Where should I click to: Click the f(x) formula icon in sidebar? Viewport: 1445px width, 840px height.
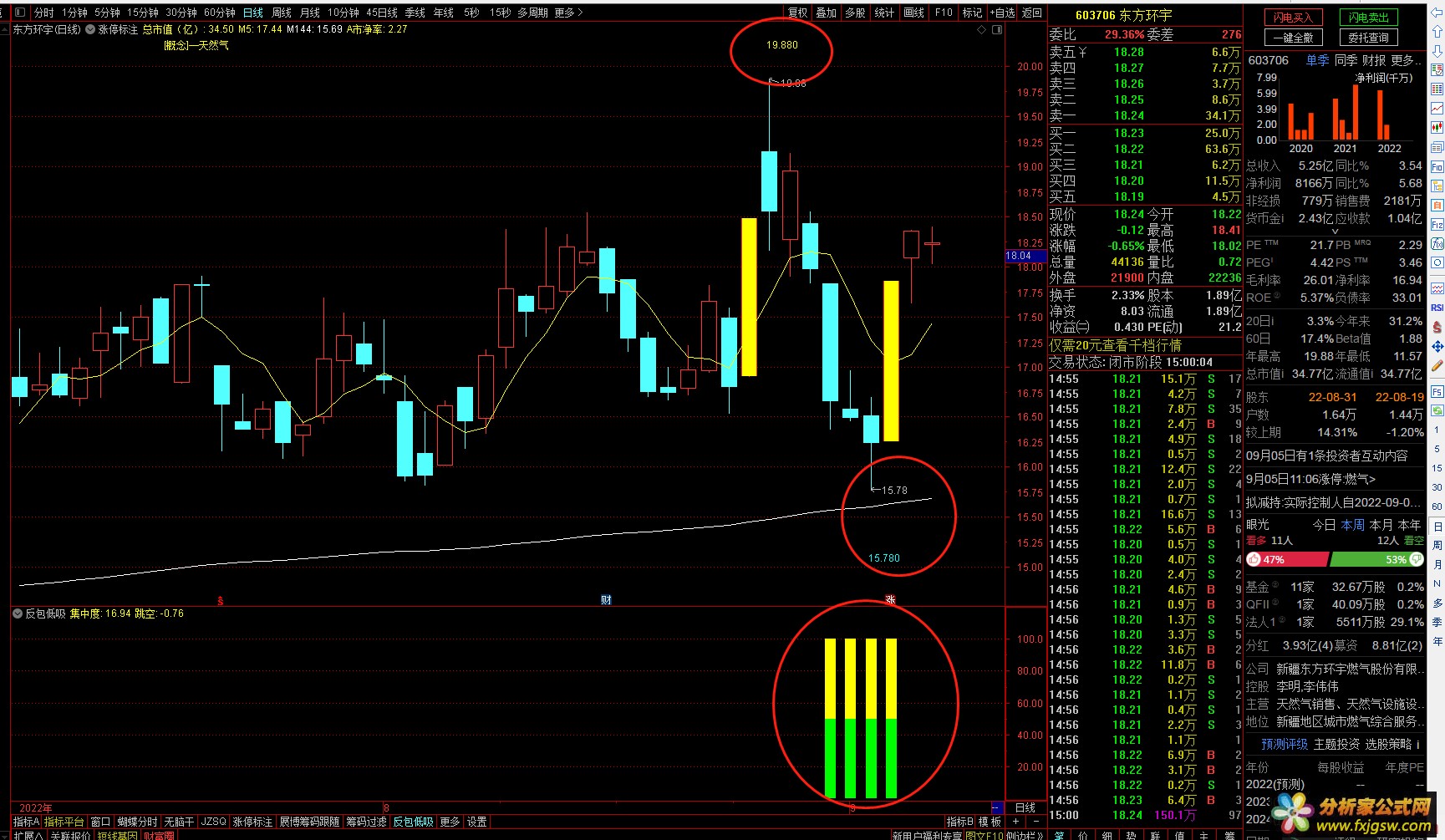click(x=1437, y=245)
